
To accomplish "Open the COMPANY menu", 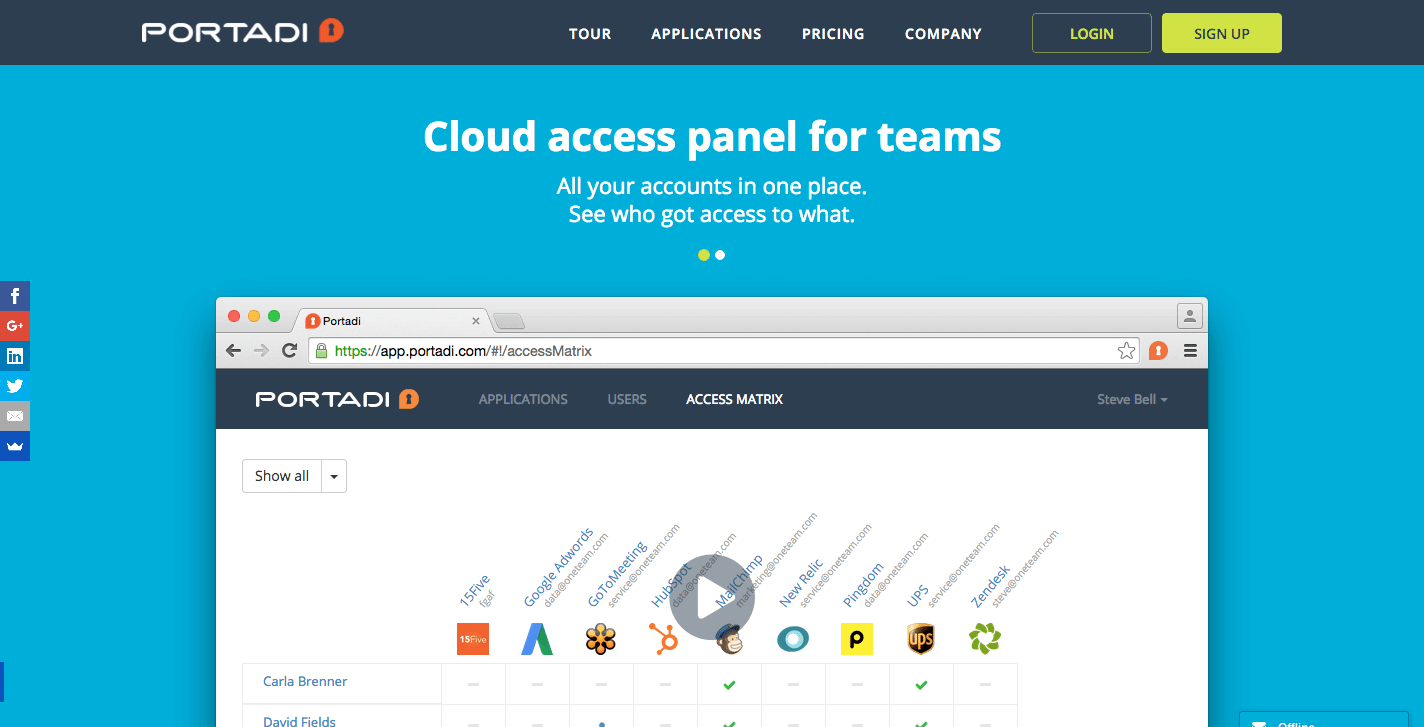I will pos(943,33).
